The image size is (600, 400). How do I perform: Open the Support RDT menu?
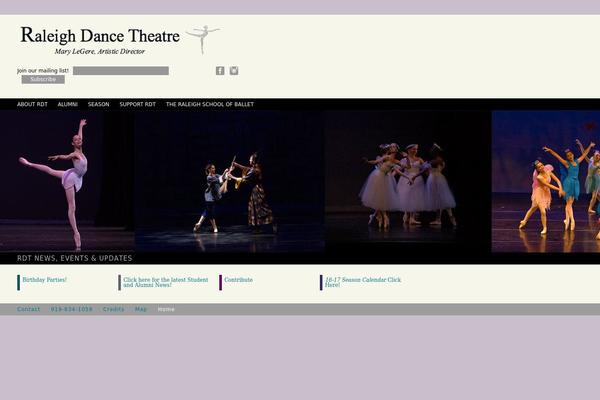pyautogui.click(x=138, y=104)
